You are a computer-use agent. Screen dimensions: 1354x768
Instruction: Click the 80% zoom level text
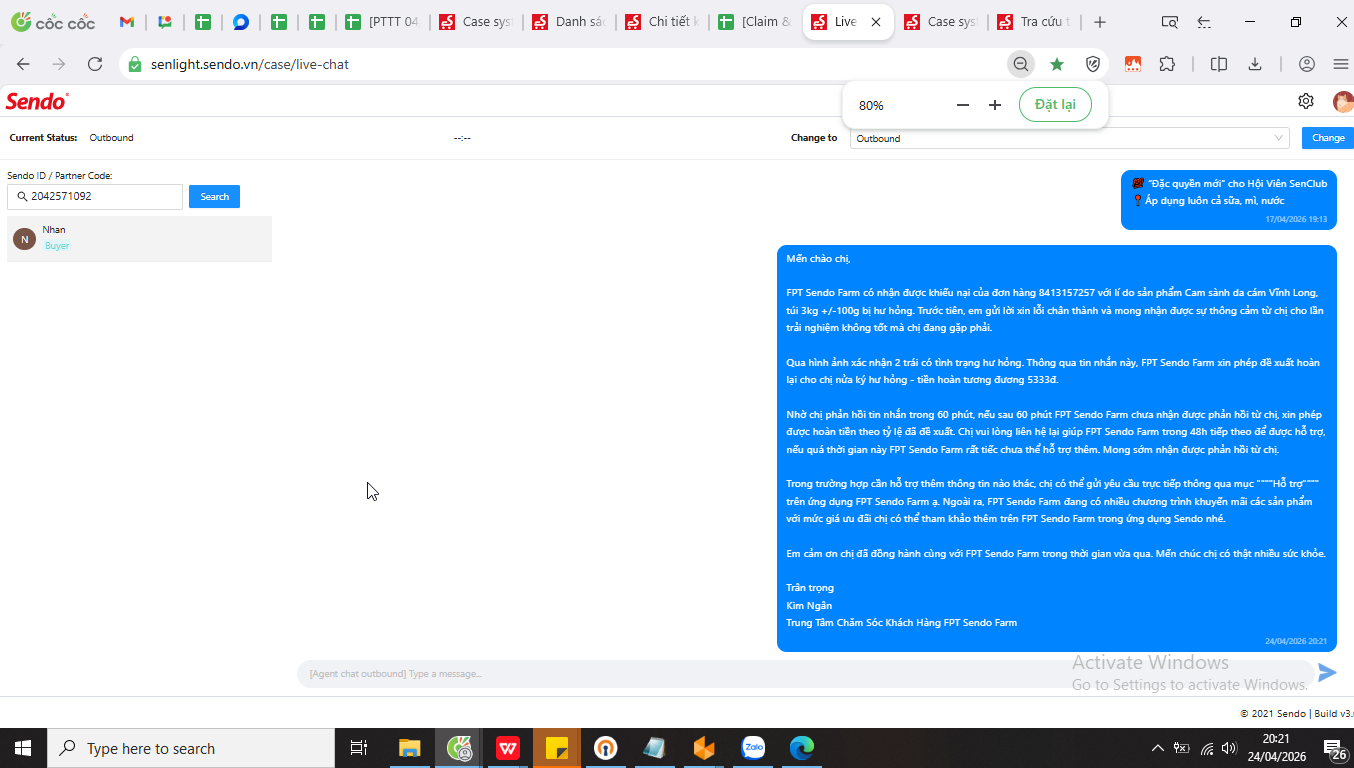[871, 105]
